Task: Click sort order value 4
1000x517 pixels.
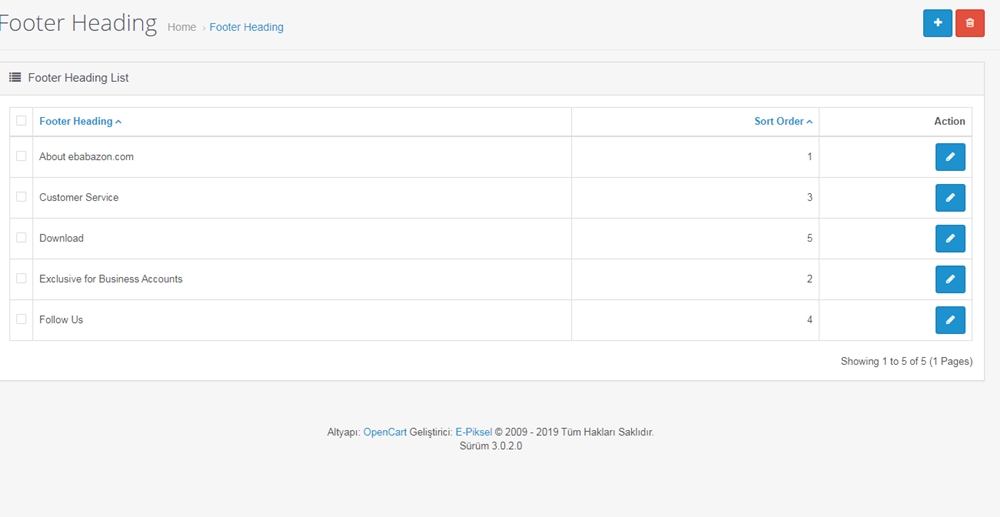Action: [x=810, y=319]
